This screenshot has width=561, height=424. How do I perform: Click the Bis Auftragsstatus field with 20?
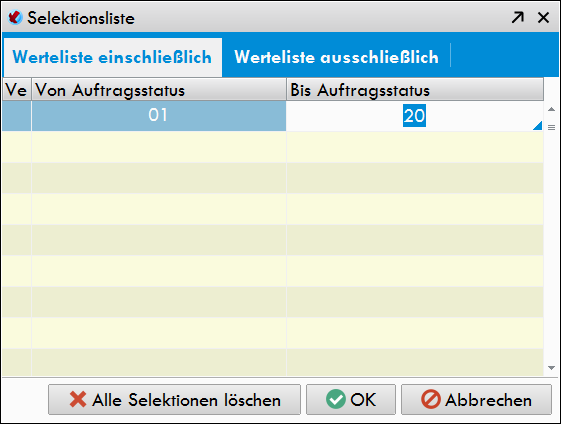[414, 116]
